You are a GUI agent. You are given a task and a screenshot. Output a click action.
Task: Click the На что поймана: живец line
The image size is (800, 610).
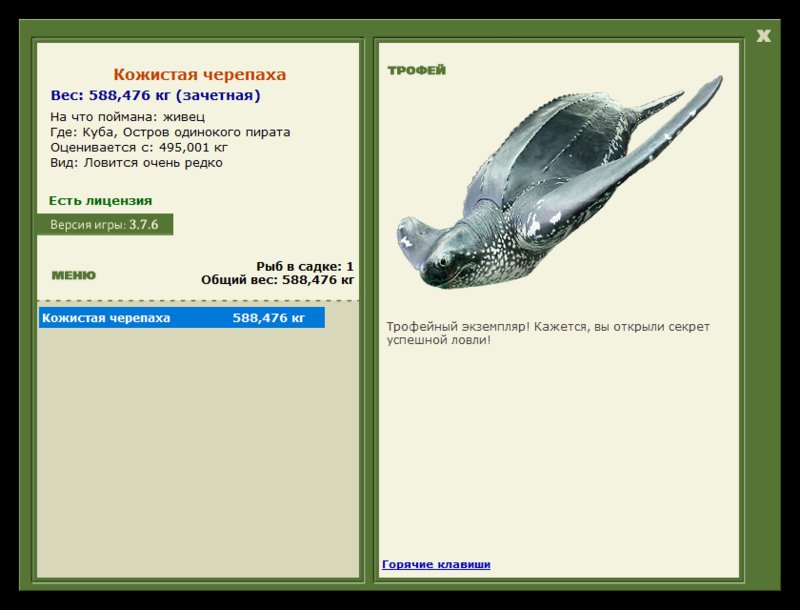tap(128, 117)
